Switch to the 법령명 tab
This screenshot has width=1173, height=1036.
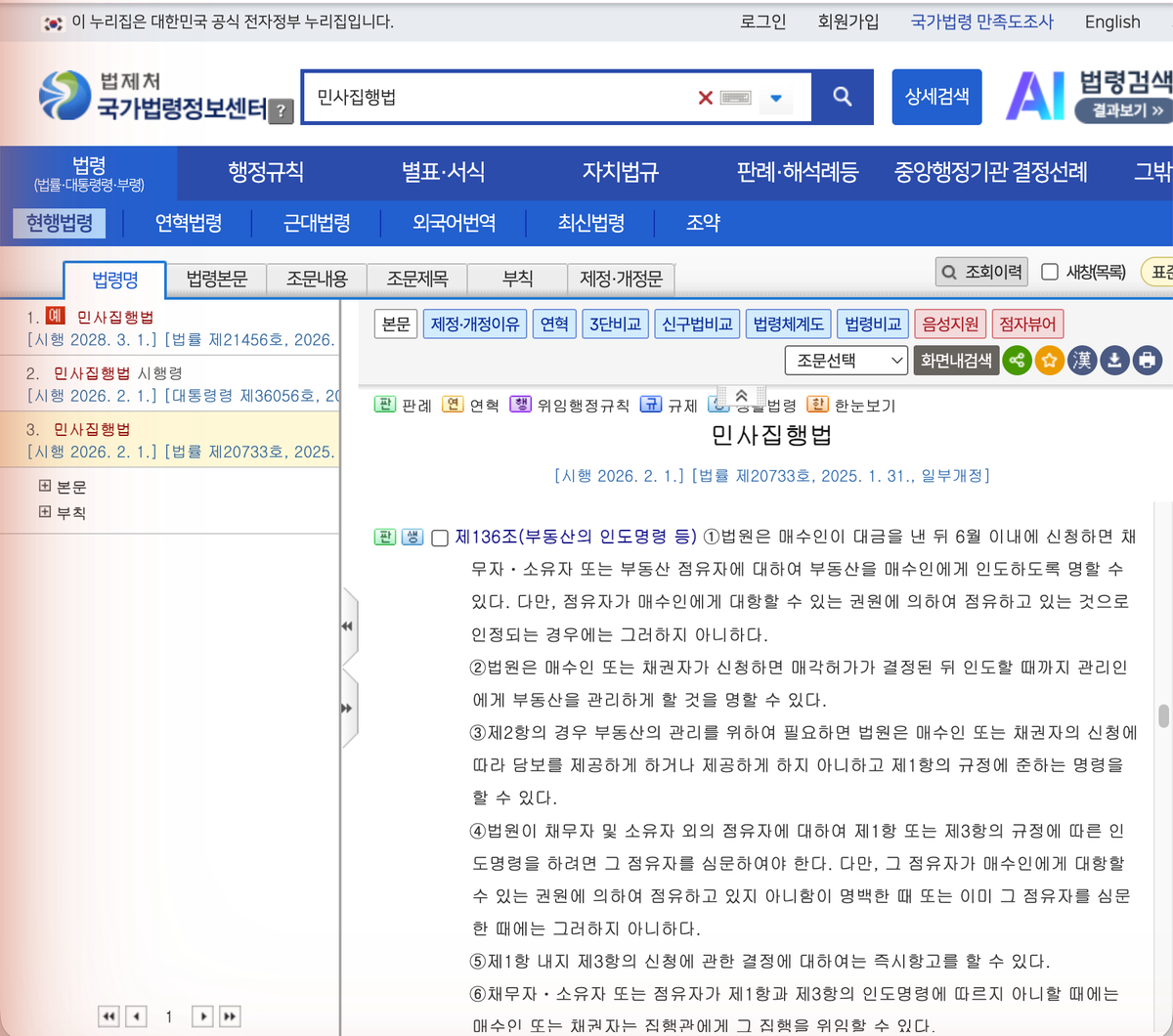pyautogui.click(x=115, y=280)
